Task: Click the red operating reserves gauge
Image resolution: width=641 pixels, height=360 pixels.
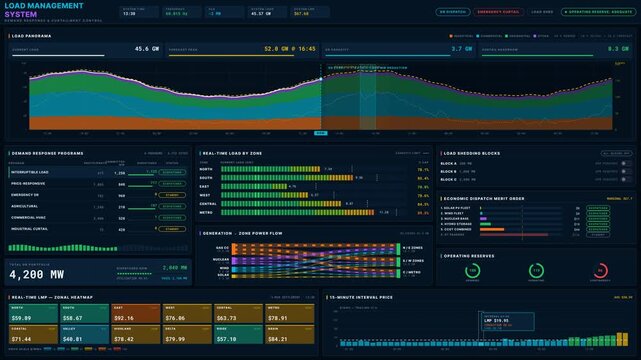Action: pos(600,271)
